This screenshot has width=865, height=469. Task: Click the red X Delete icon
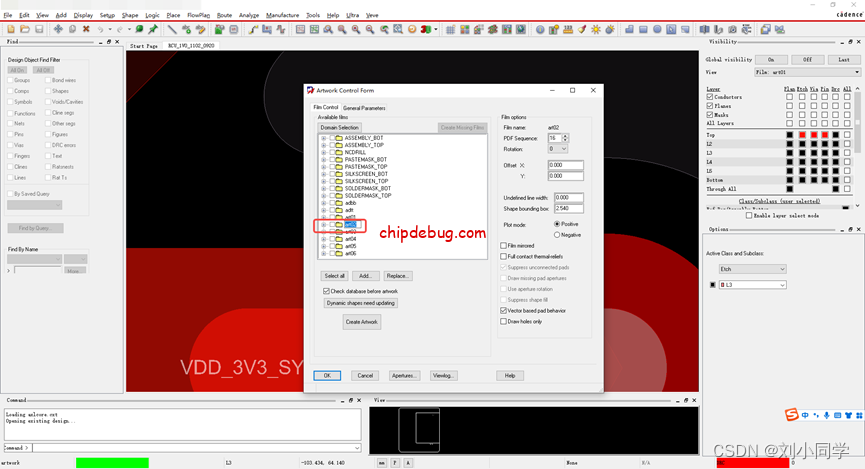coord(85,29)
